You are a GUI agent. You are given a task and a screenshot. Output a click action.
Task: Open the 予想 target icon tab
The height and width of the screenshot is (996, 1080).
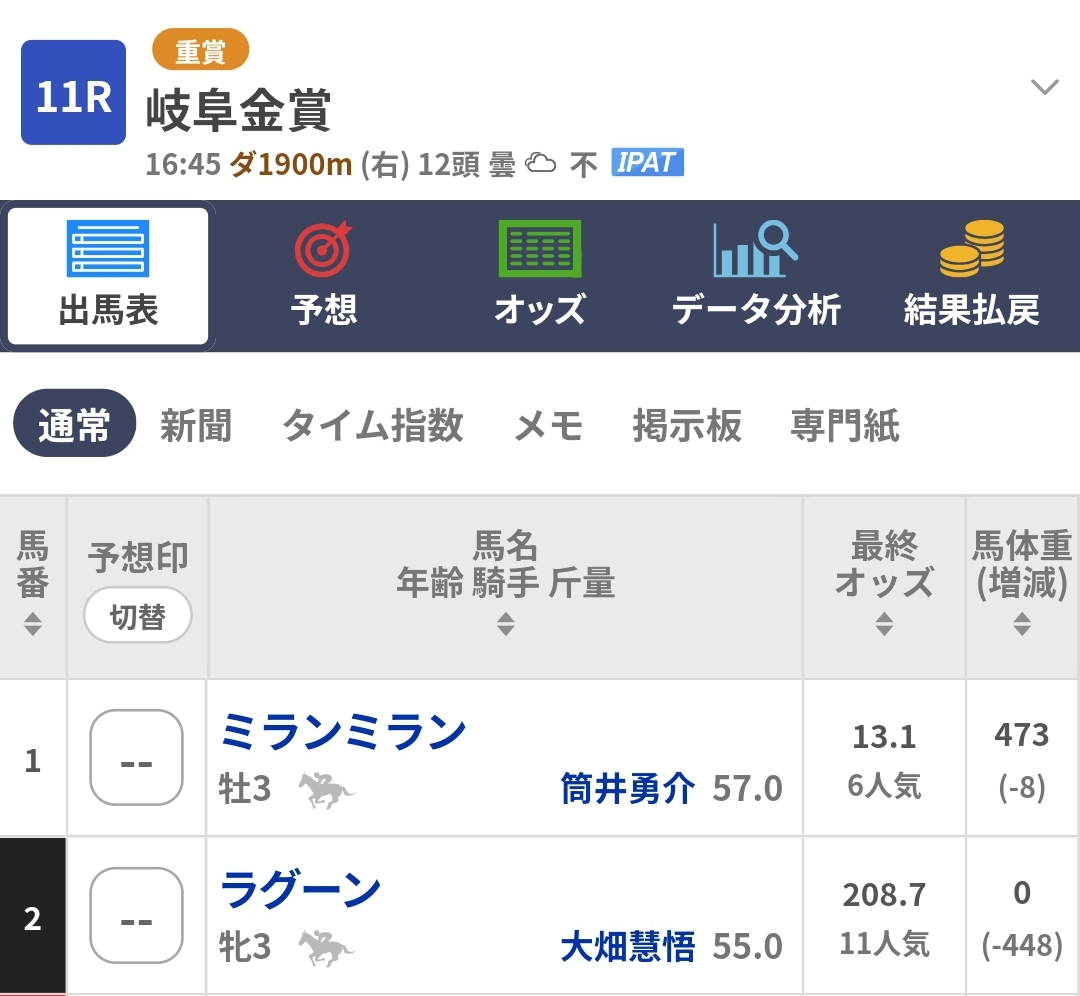324,276
